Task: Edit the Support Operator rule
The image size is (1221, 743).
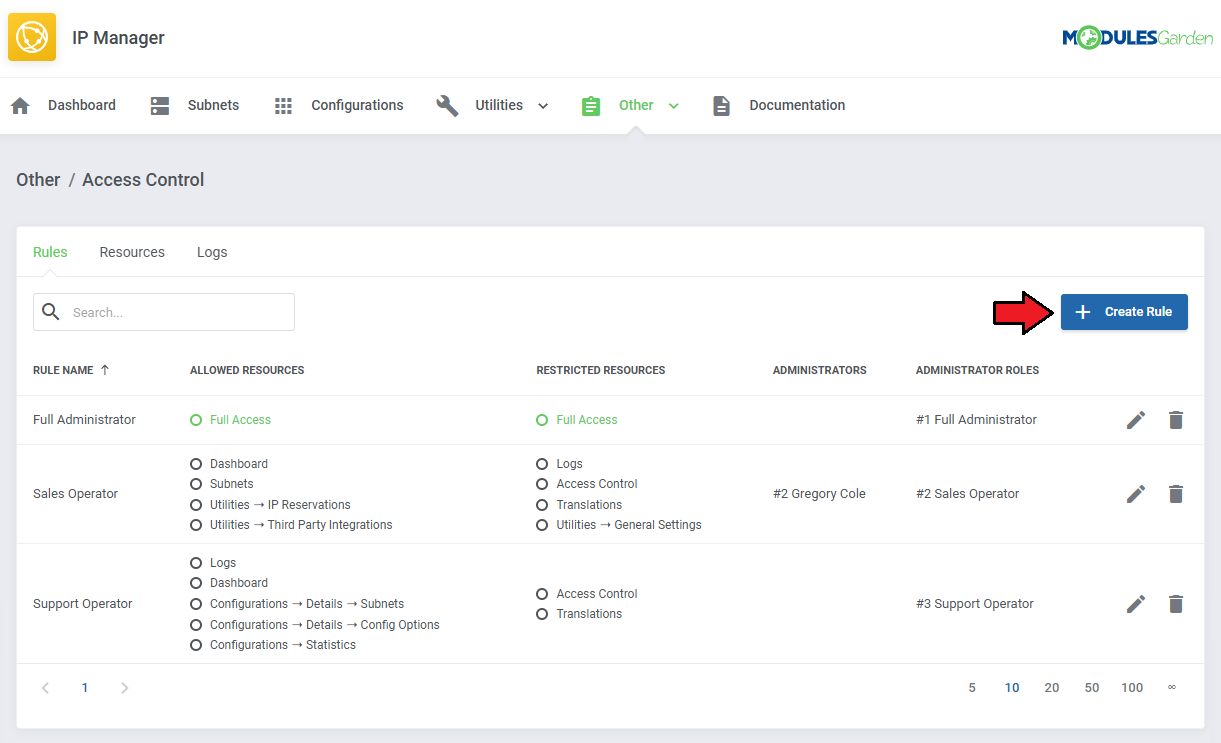Action: pos(1136,604)
